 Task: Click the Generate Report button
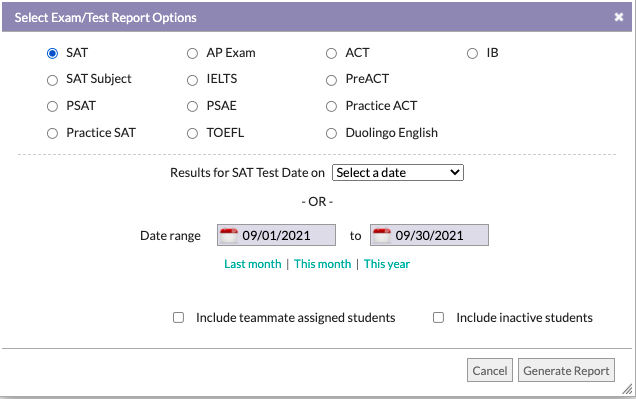(x=566, y=370)
